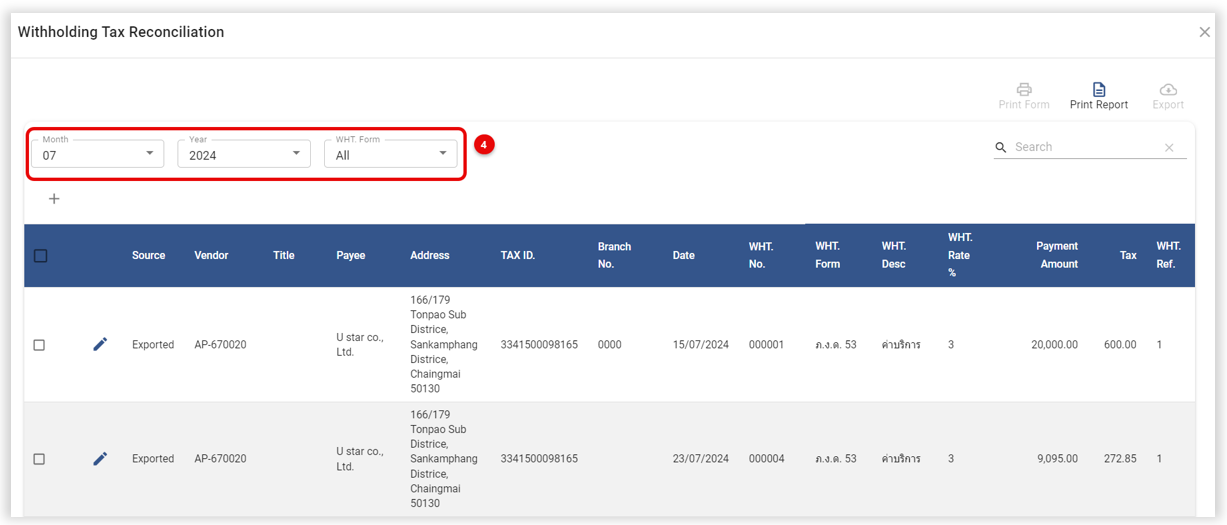Expand the Year dropdown showing 2024
1227x525 pixels.
tap(244, 154)
